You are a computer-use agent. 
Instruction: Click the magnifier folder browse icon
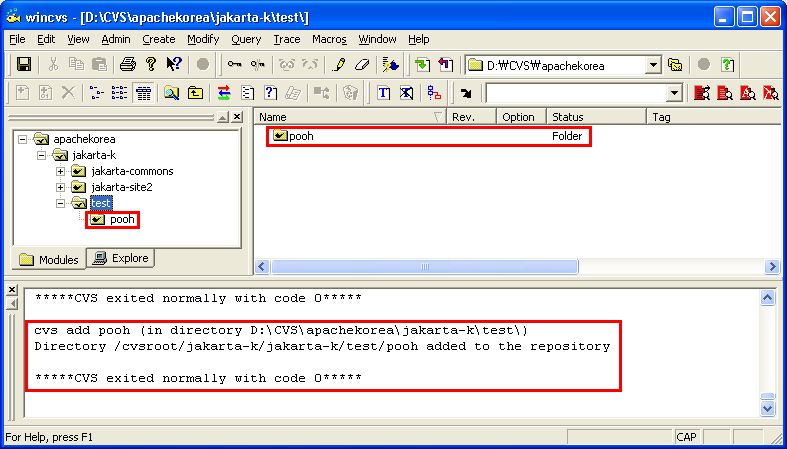pyautogui.click(x=171, y=93)
